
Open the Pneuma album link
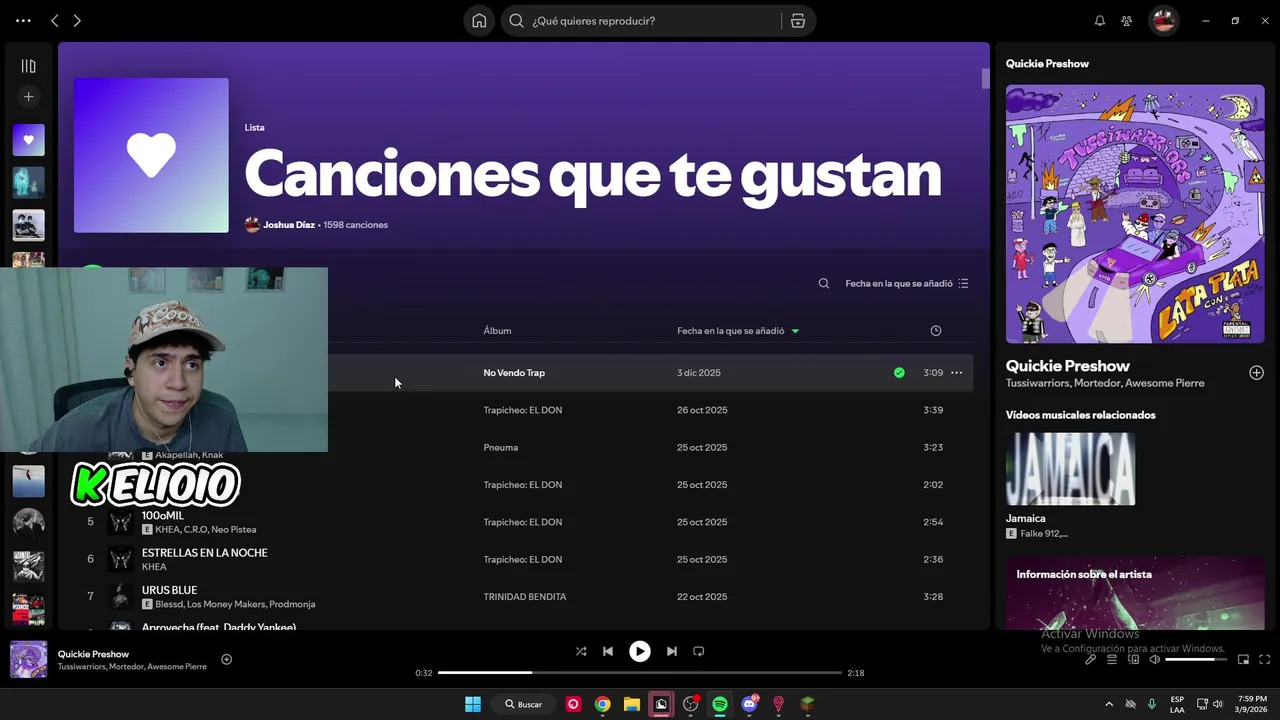click(x=500, y=447)
